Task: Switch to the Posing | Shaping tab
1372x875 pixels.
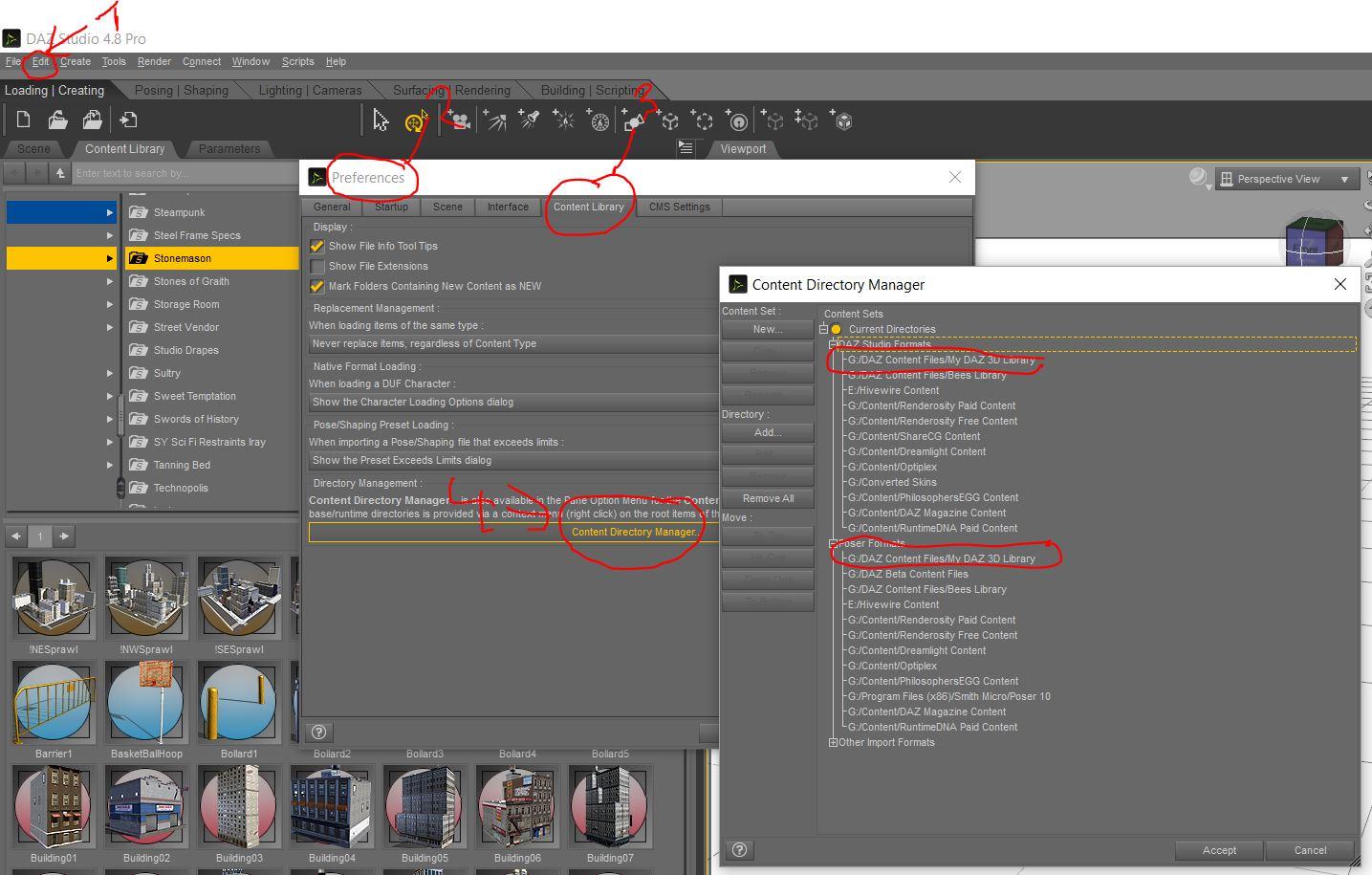Action: pos(182,91)
